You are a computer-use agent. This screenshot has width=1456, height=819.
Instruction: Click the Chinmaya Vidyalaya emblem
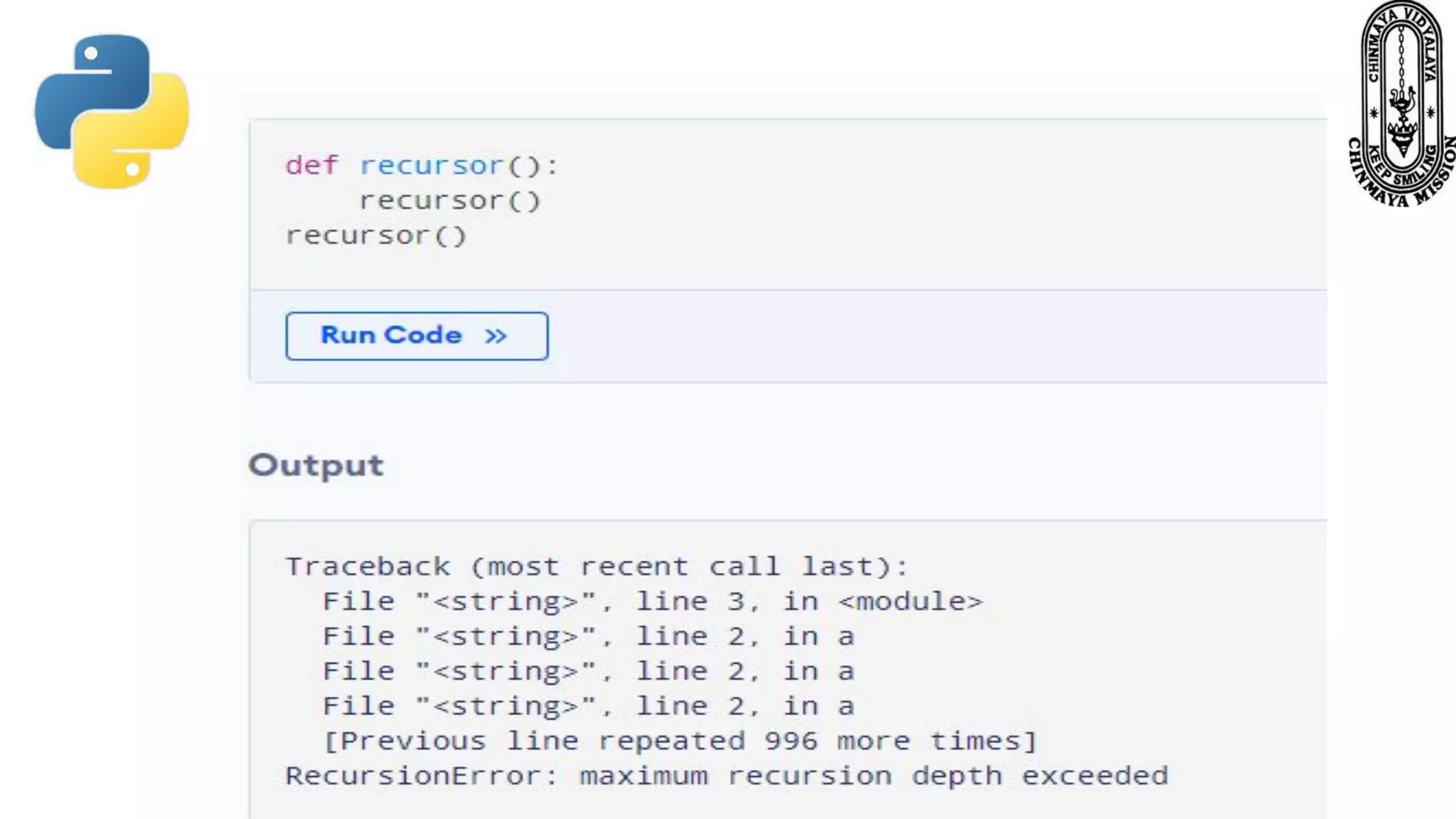[1401, 104]
